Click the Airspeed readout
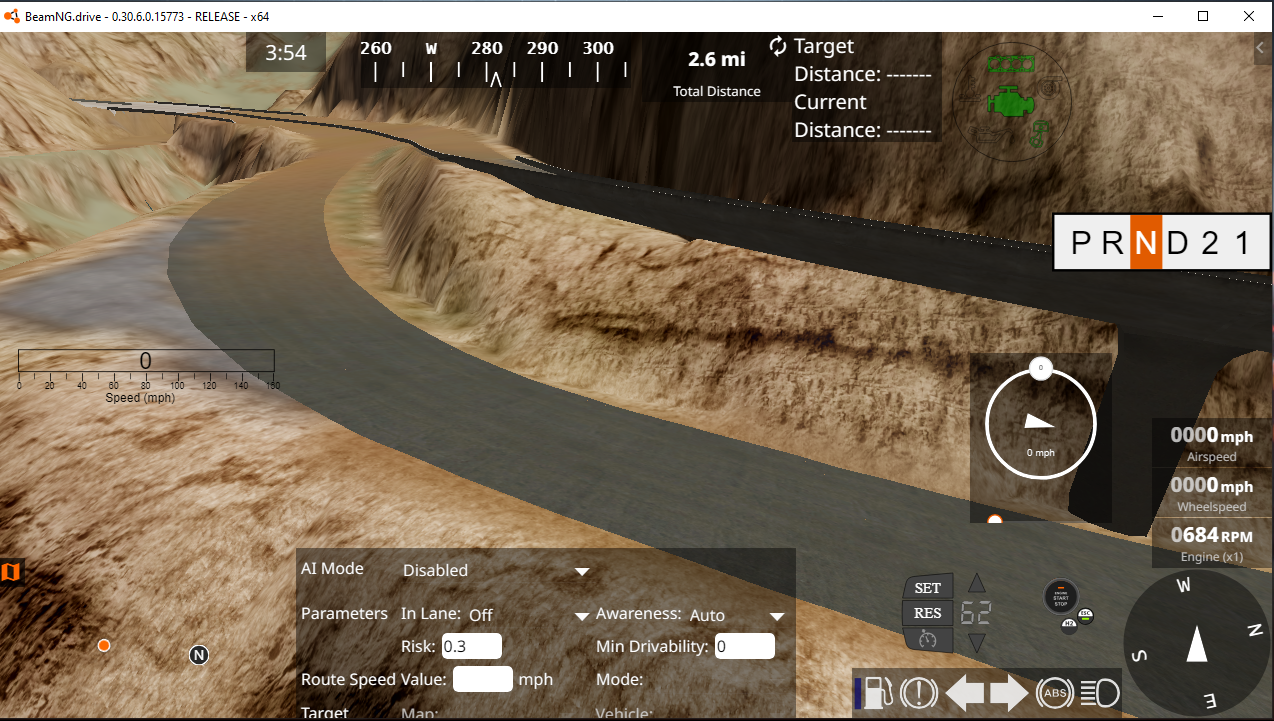The image size is (1274, 721). [x=1212, y=443]
